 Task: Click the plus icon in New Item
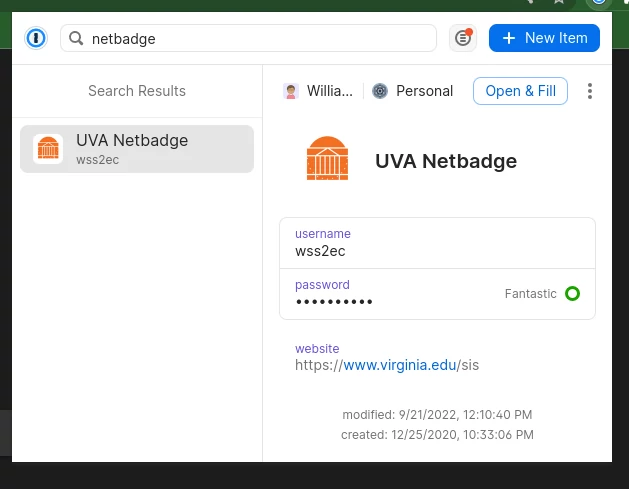click(509, 38)
